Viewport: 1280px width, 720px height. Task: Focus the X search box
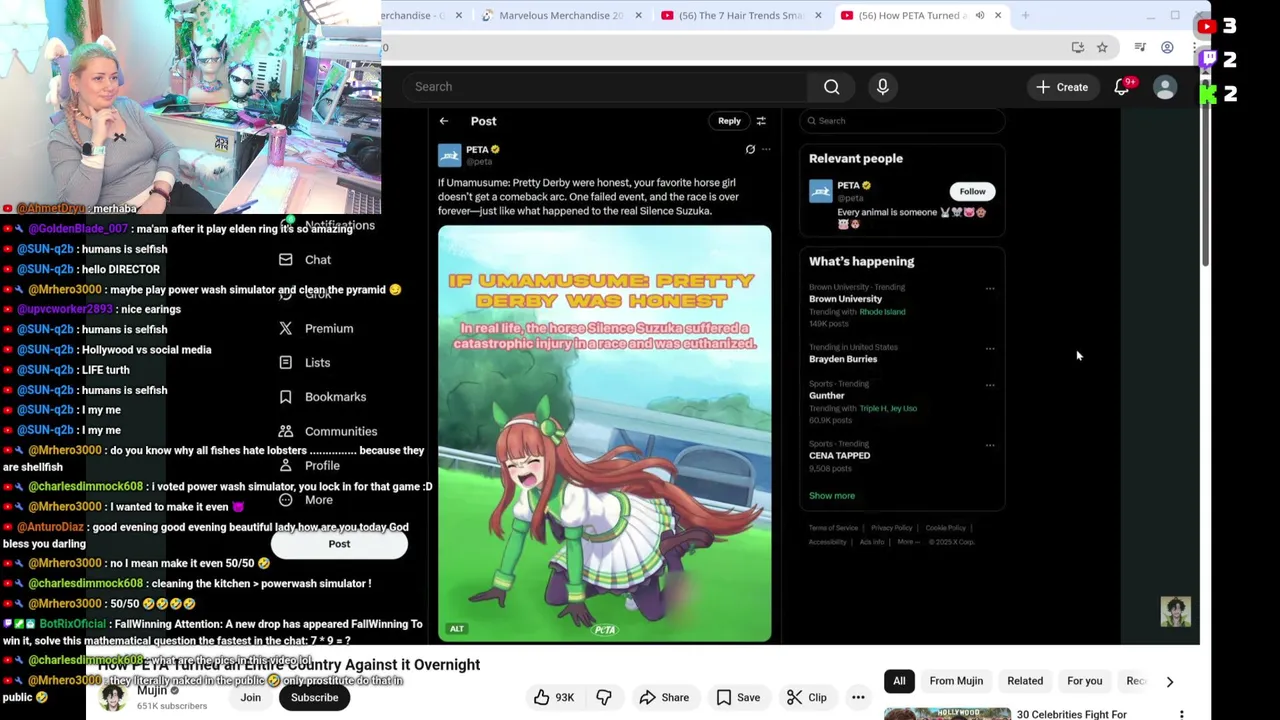click(902, 121)
